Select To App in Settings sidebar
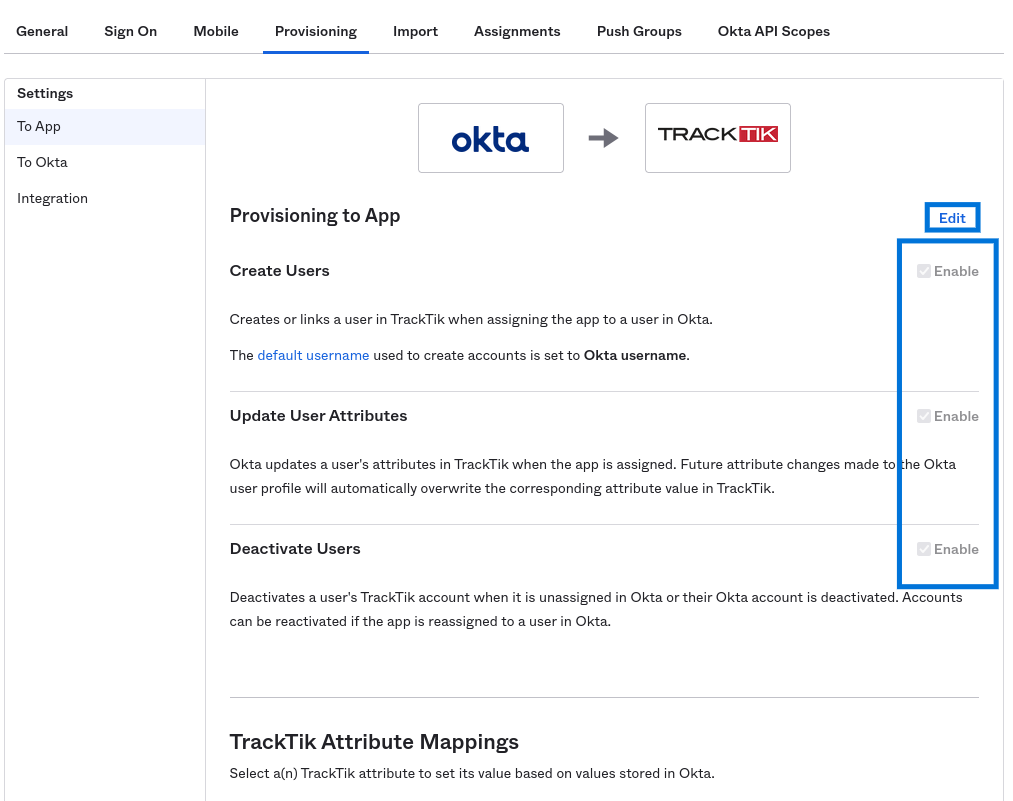The height and width of the screenshot is (801, 1013). click(x=105, y=127)
